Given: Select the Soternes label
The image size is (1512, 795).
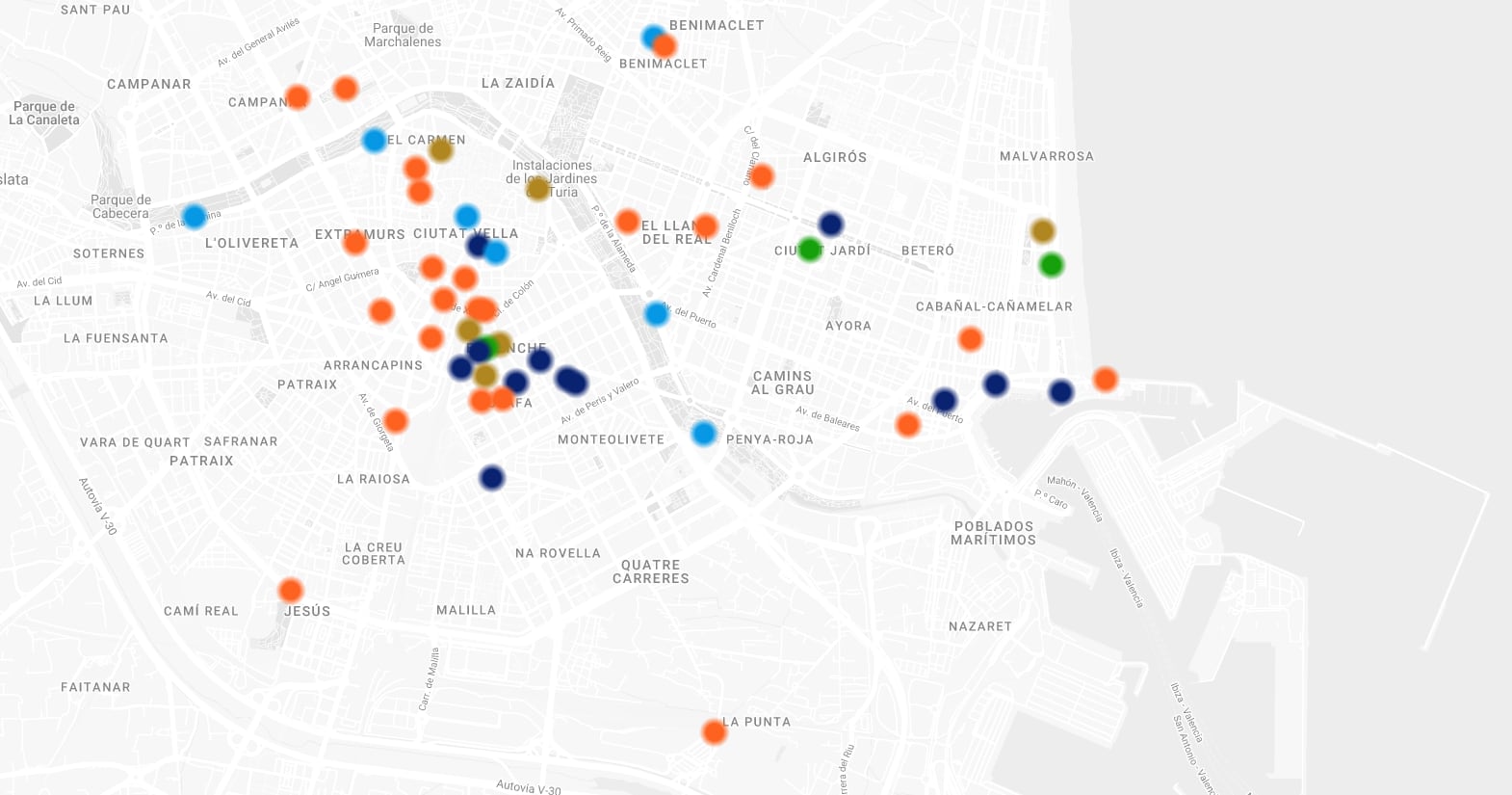Looking at the screenshot, I should coord(109,253).
